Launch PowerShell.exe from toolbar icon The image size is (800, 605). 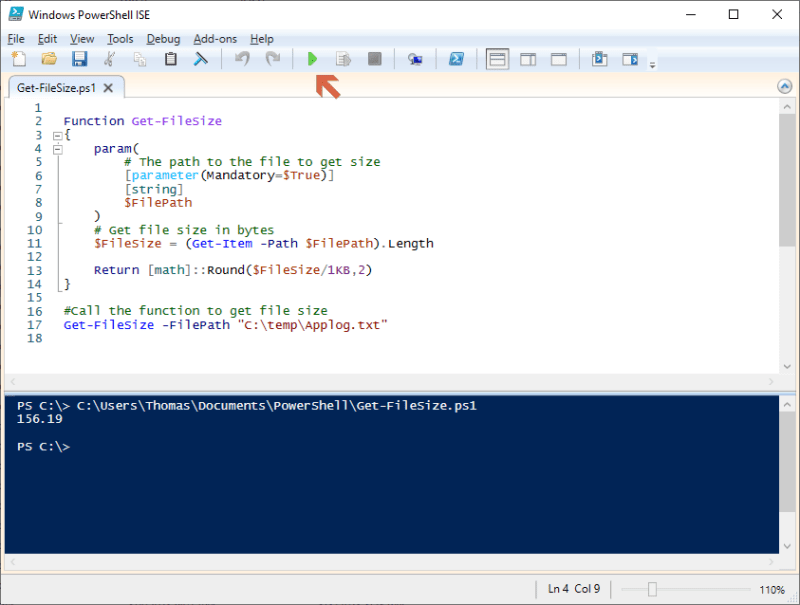point(456,59)
